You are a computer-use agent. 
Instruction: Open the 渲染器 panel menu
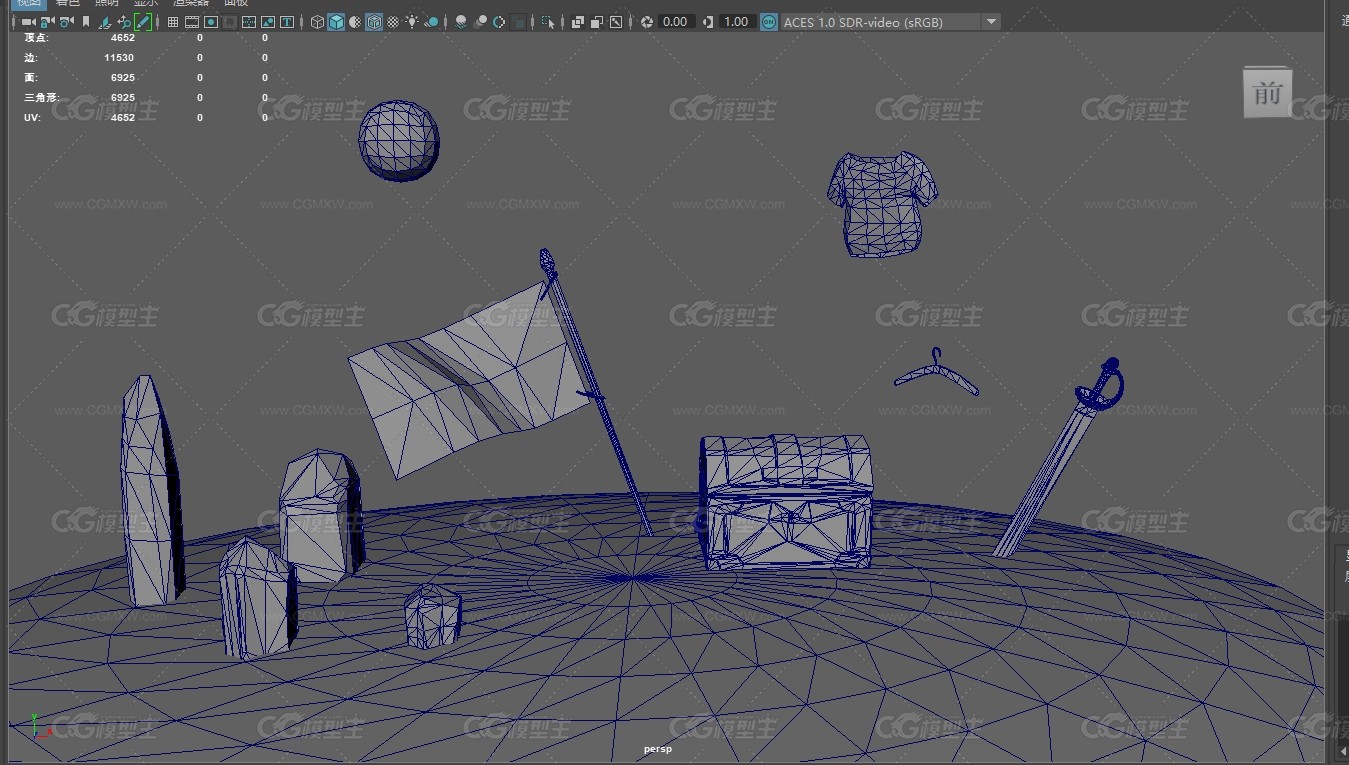pyautogui.click(x=190, y=3)
